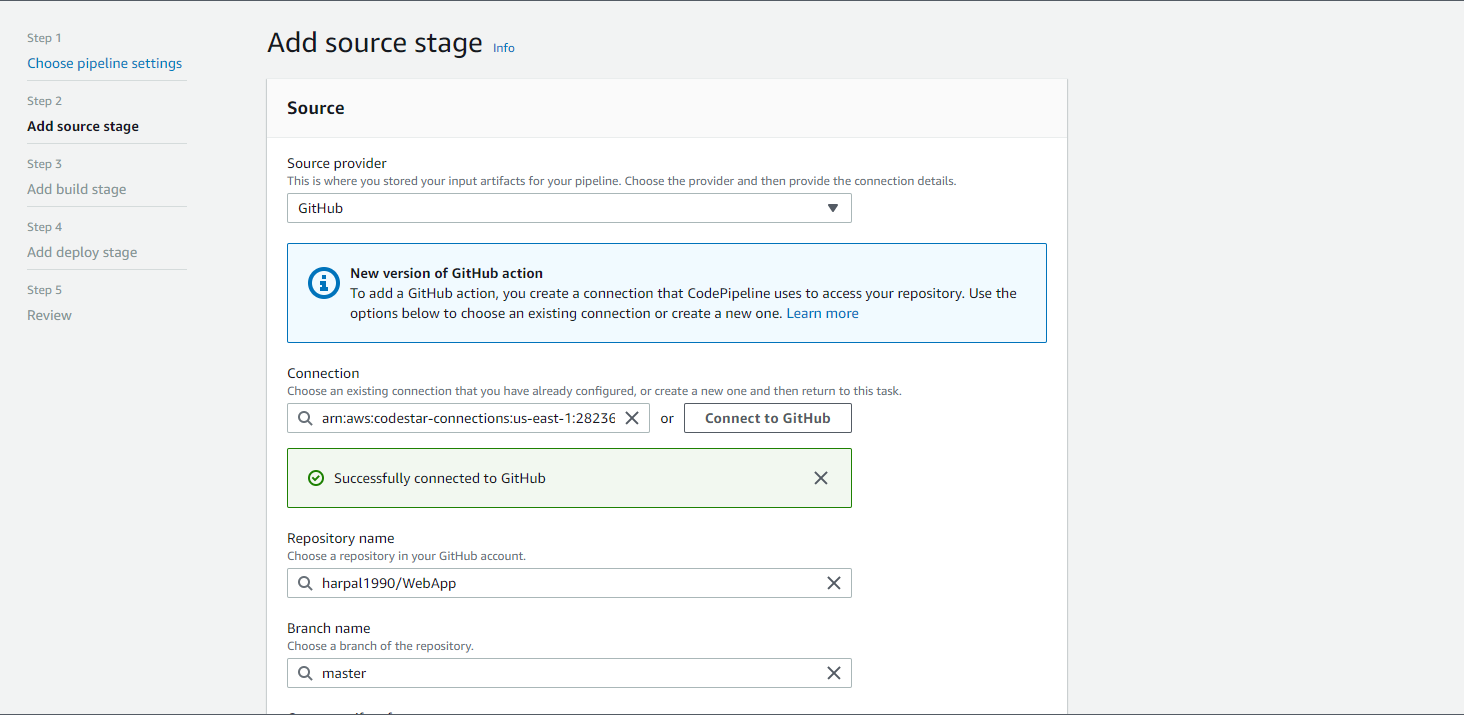Viewport: 1464px width, 715px height.
Task: Clear the Branch name field with its X
Action: (834, 673)
